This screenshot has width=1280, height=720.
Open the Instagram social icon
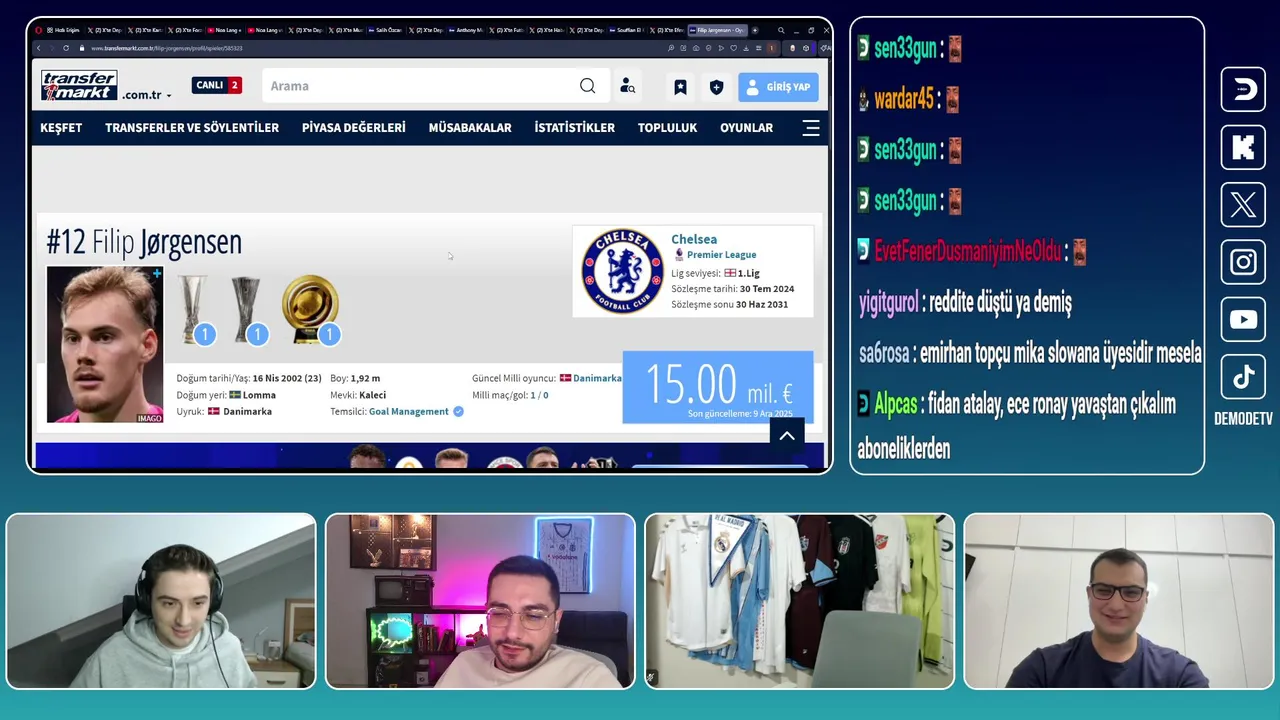tap(1243, 262)
